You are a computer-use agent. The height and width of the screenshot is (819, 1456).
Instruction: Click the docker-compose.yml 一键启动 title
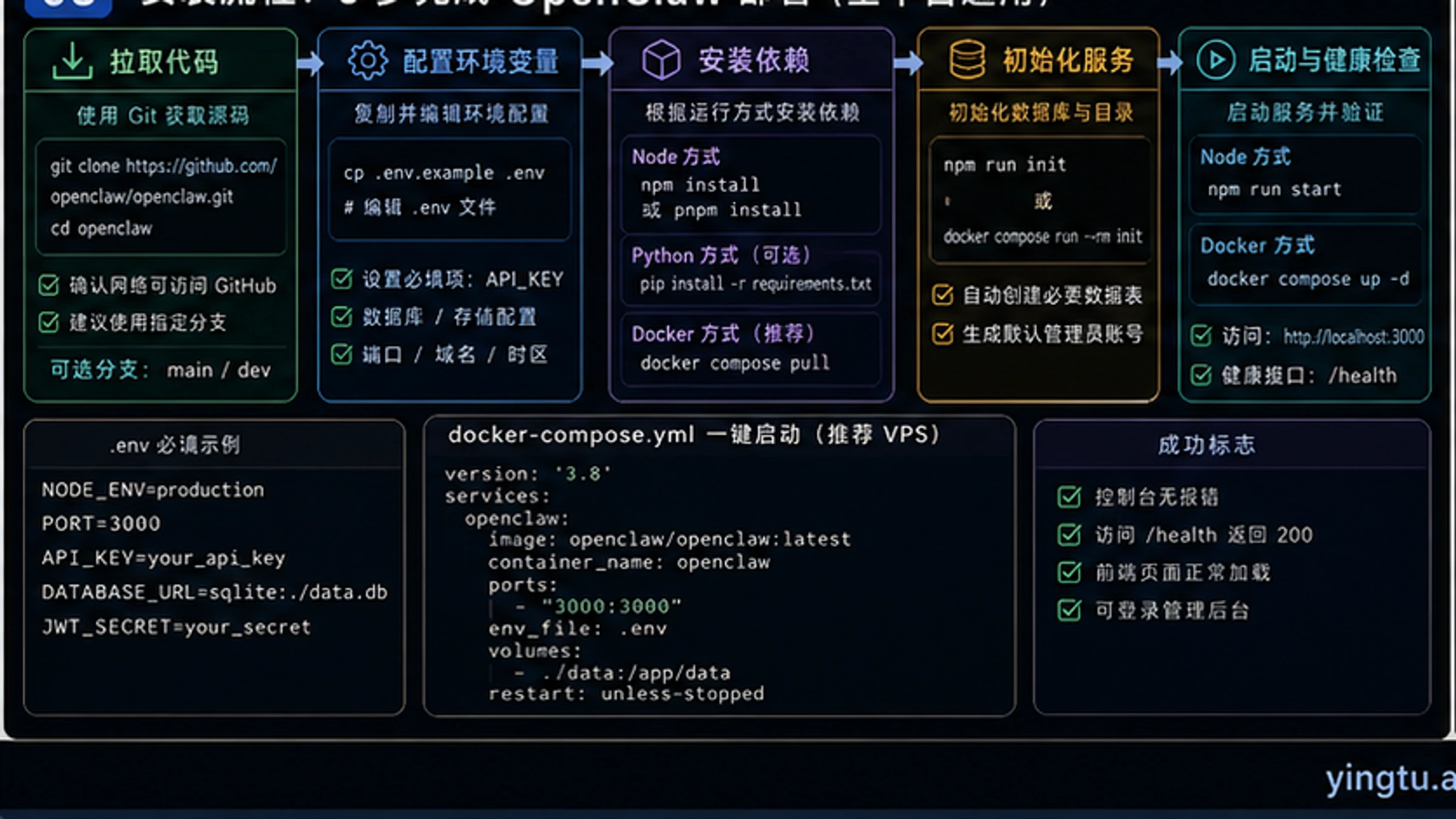(695, 434)
